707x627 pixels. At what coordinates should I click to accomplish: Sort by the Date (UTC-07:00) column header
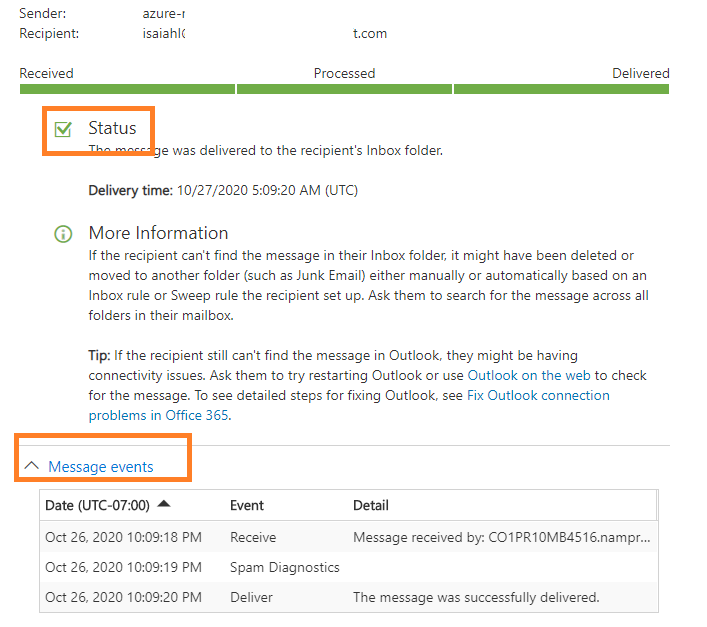pyautogui.click(x=97, y=505)
